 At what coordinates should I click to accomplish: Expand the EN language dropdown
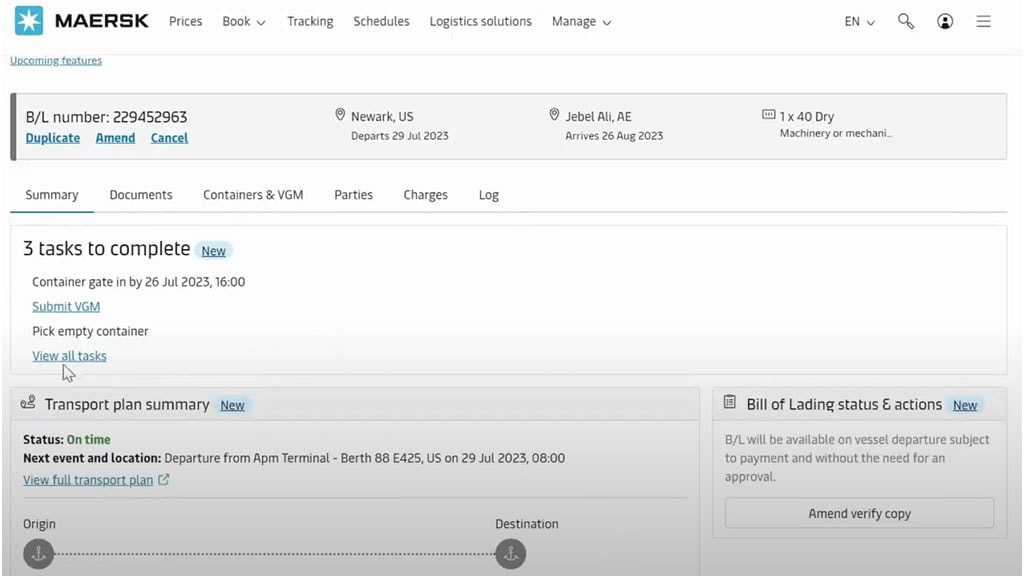pos(859,21)
